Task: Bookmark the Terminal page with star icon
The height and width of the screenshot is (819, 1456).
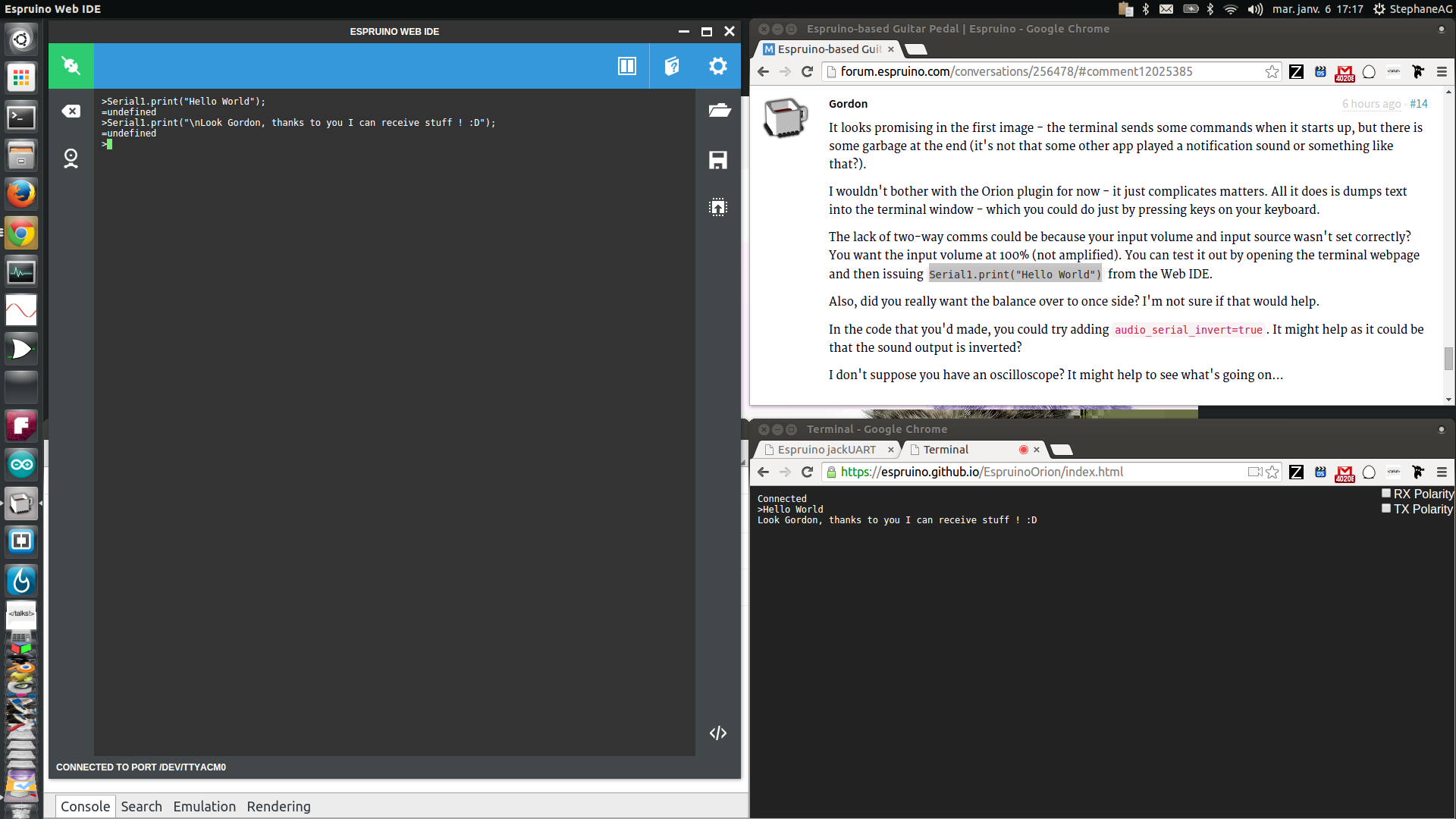Action: 1272,472
